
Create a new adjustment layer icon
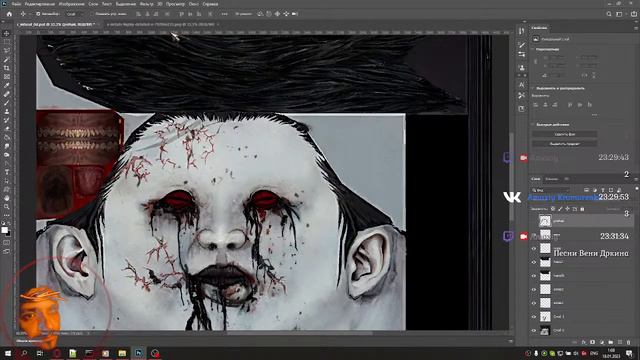602,342
